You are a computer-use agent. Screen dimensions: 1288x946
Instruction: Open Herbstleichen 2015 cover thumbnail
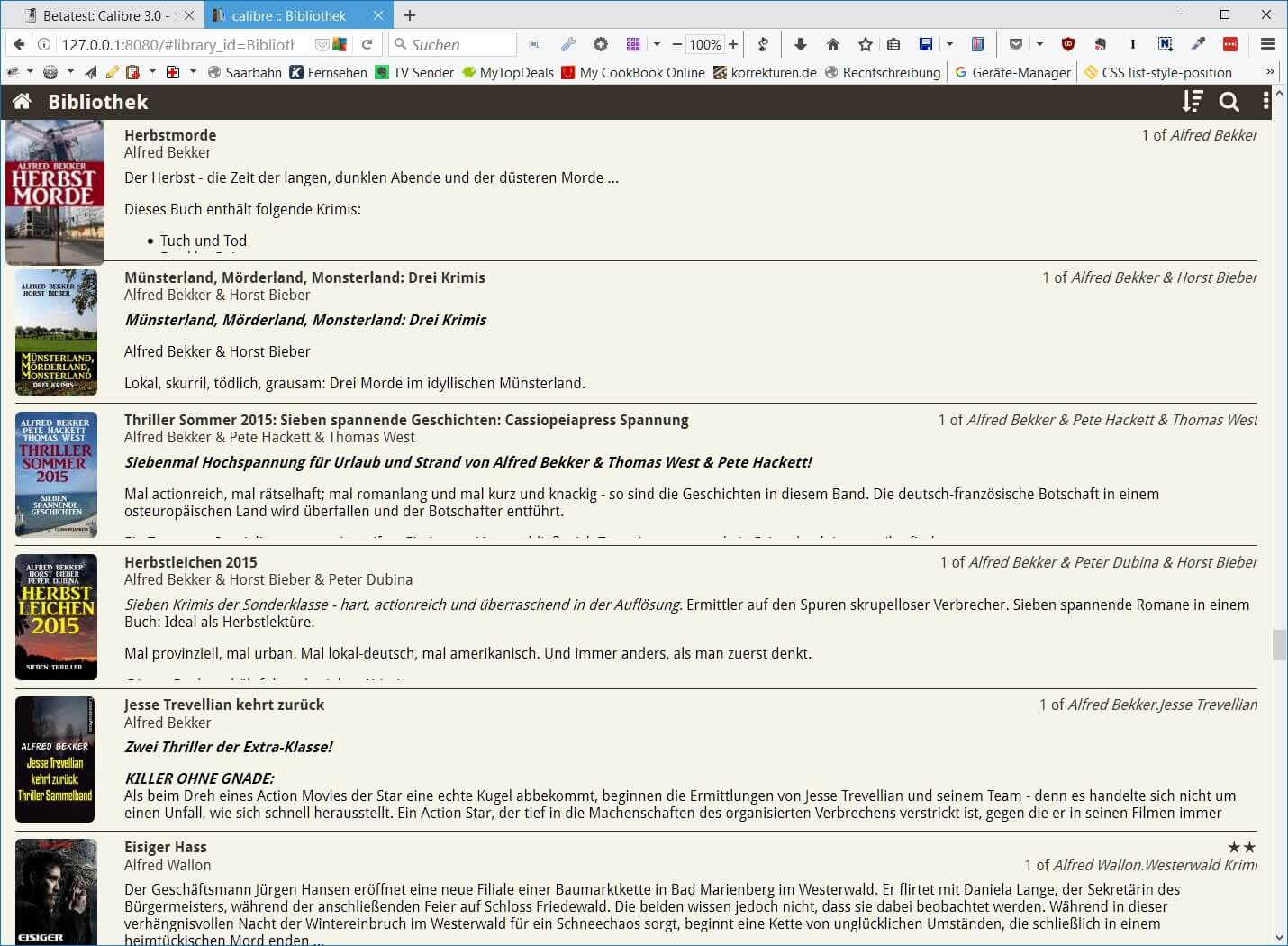point(56,617)
